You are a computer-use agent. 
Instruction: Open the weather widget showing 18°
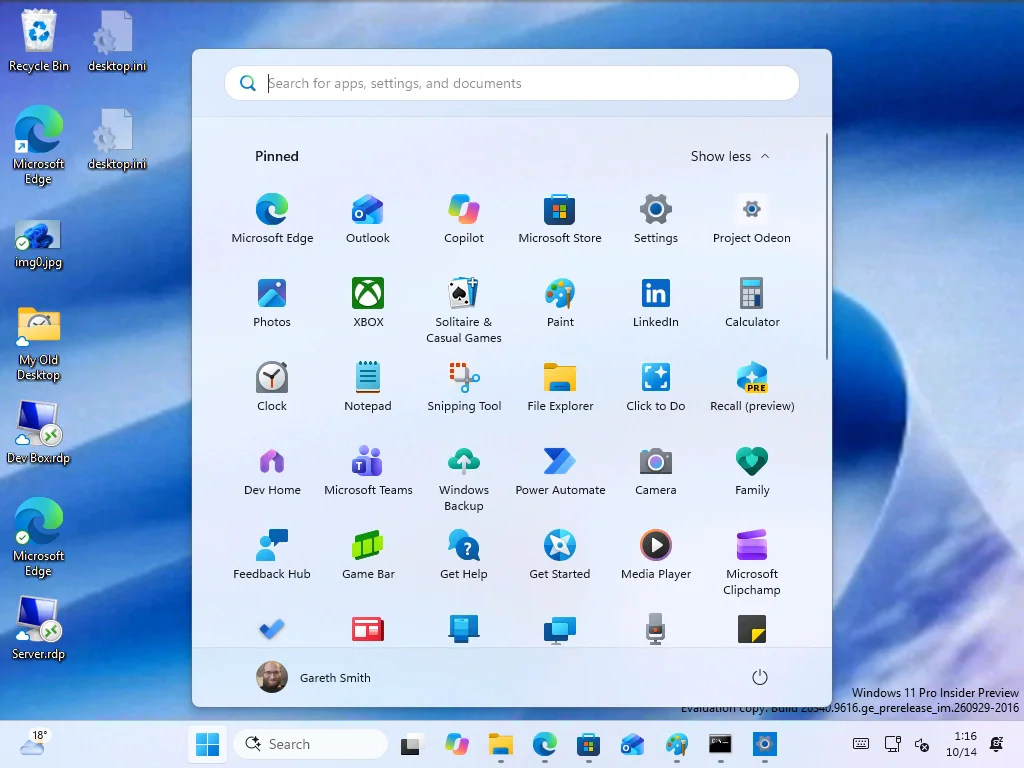(33, 743)
